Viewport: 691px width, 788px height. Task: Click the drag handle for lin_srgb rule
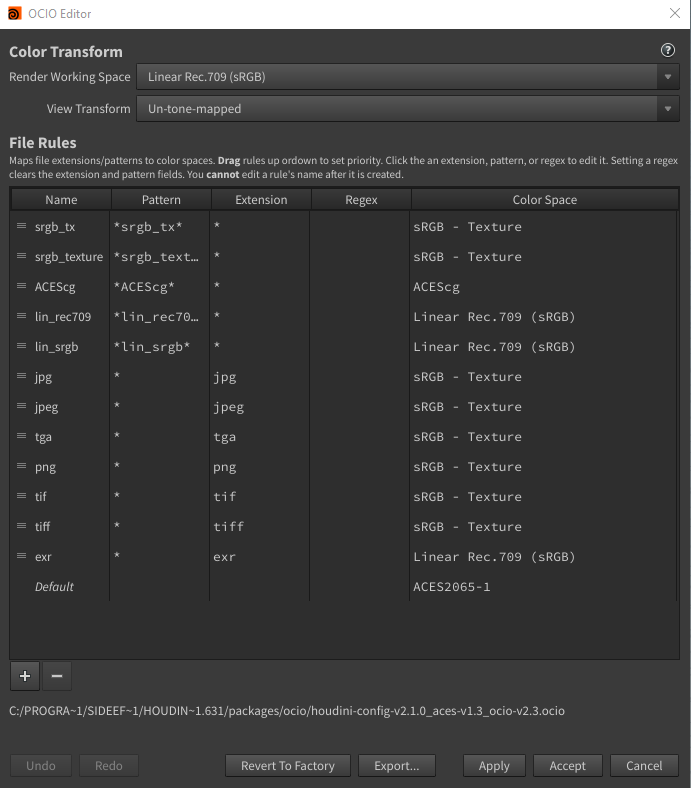(22, 346)
